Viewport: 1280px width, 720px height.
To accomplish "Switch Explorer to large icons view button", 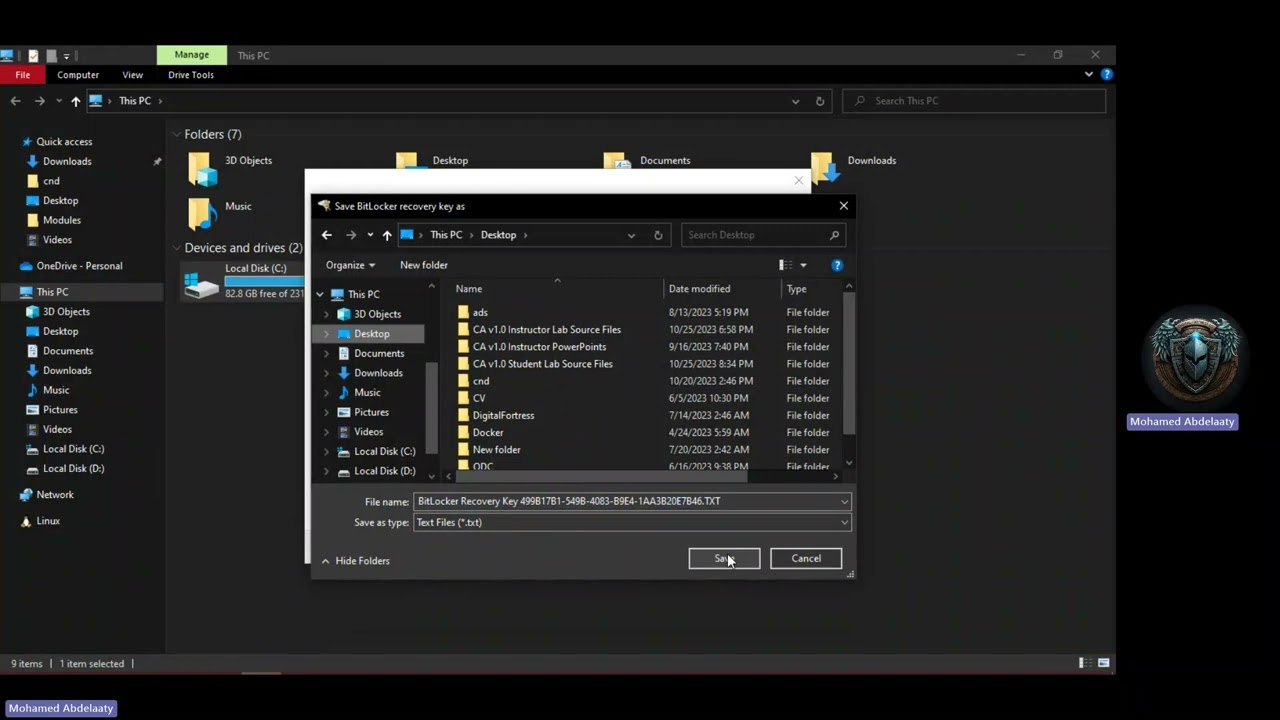I will click(x=1103, y=663).
